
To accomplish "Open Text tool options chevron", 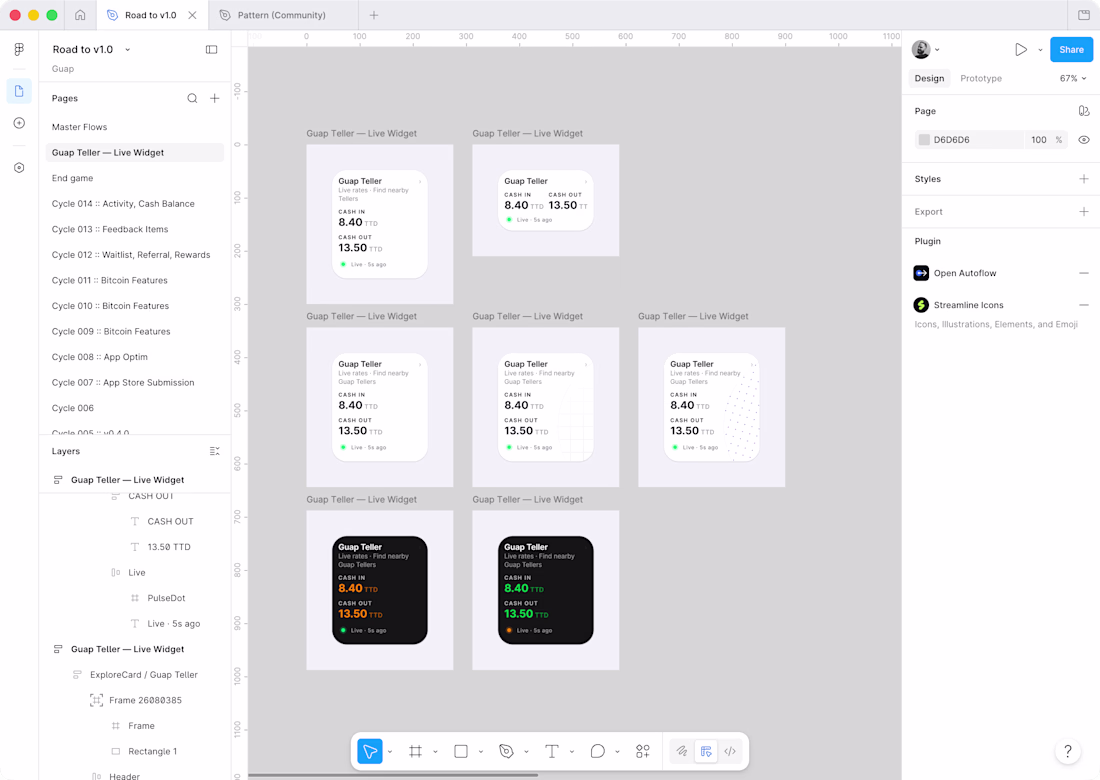I will [x=572, y=751].
